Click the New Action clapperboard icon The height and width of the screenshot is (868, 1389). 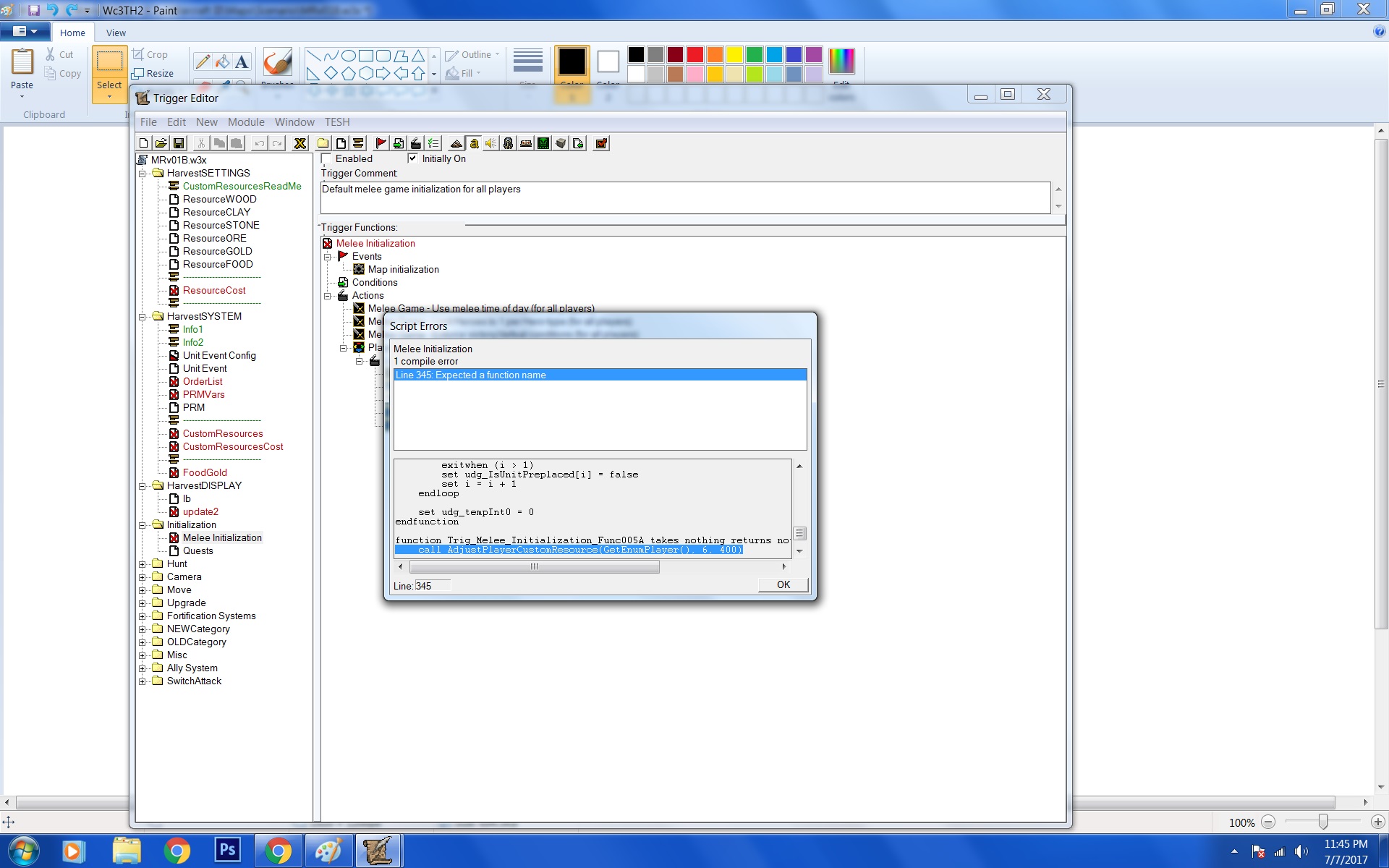pyautogui.click(x=416, y=143)
